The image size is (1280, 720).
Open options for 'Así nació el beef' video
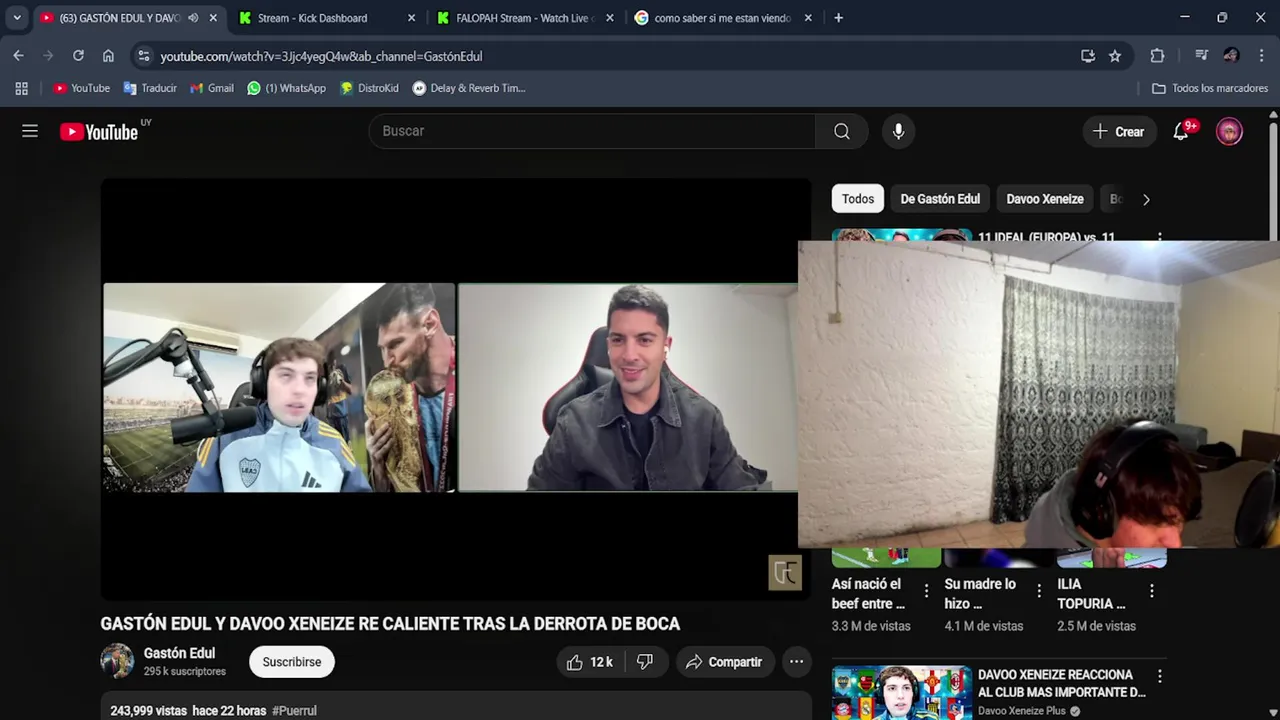pyautogui.click(x=926, y=591)
